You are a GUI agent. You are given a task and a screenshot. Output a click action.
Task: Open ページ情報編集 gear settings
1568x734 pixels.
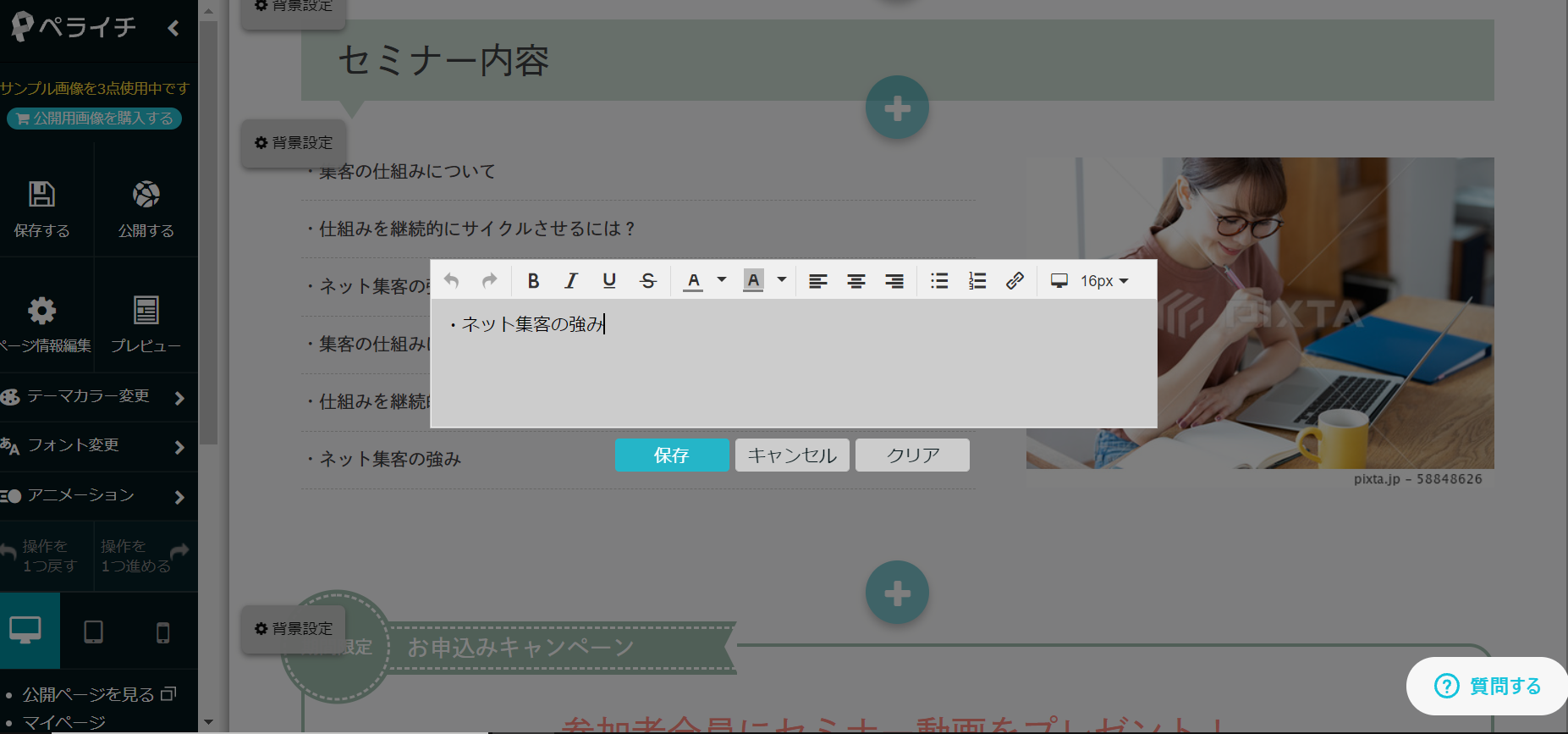41,323
